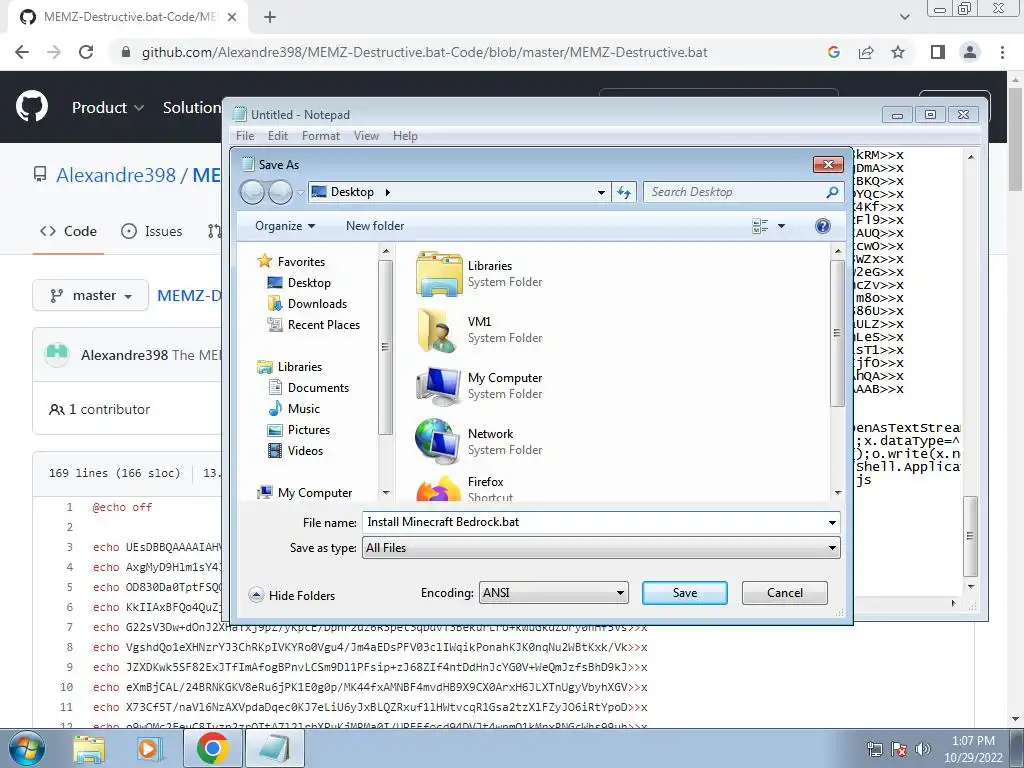The width and height of the screenshot is (1024, 768).
Task: Click the Libraries System Folder icon
Action: [439, 274]
